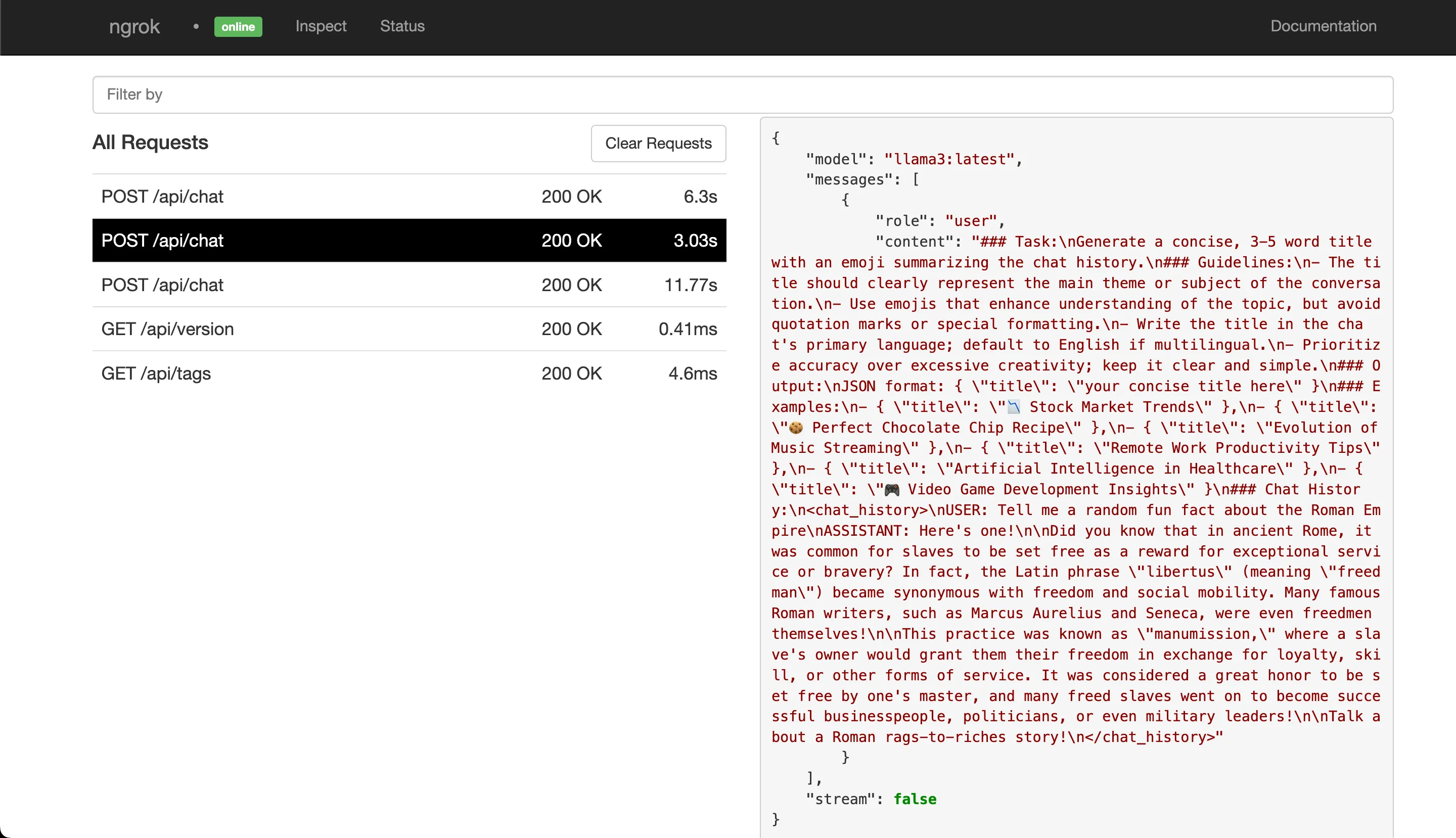Select the POST /api/chat request taking 3.03s
This screenshot has height=838, width=1456.
pos(409,241)
